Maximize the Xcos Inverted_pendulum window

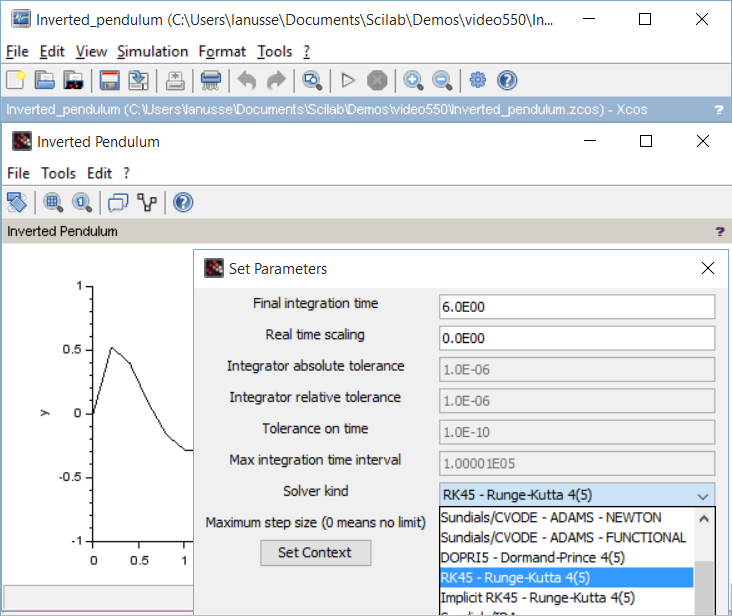click(x=645, y=19)
